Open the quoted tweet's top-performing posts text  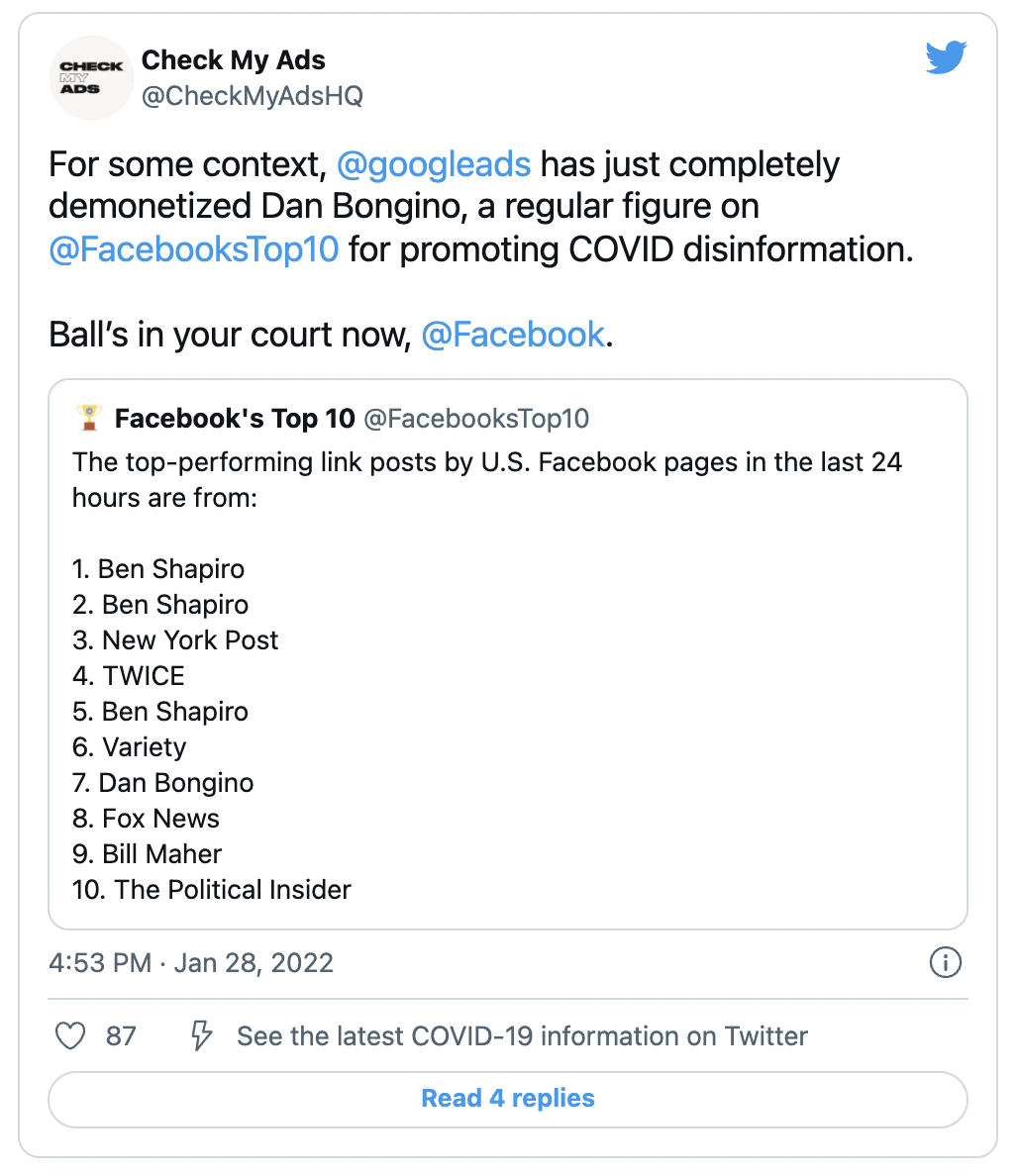tap(486, 480)
